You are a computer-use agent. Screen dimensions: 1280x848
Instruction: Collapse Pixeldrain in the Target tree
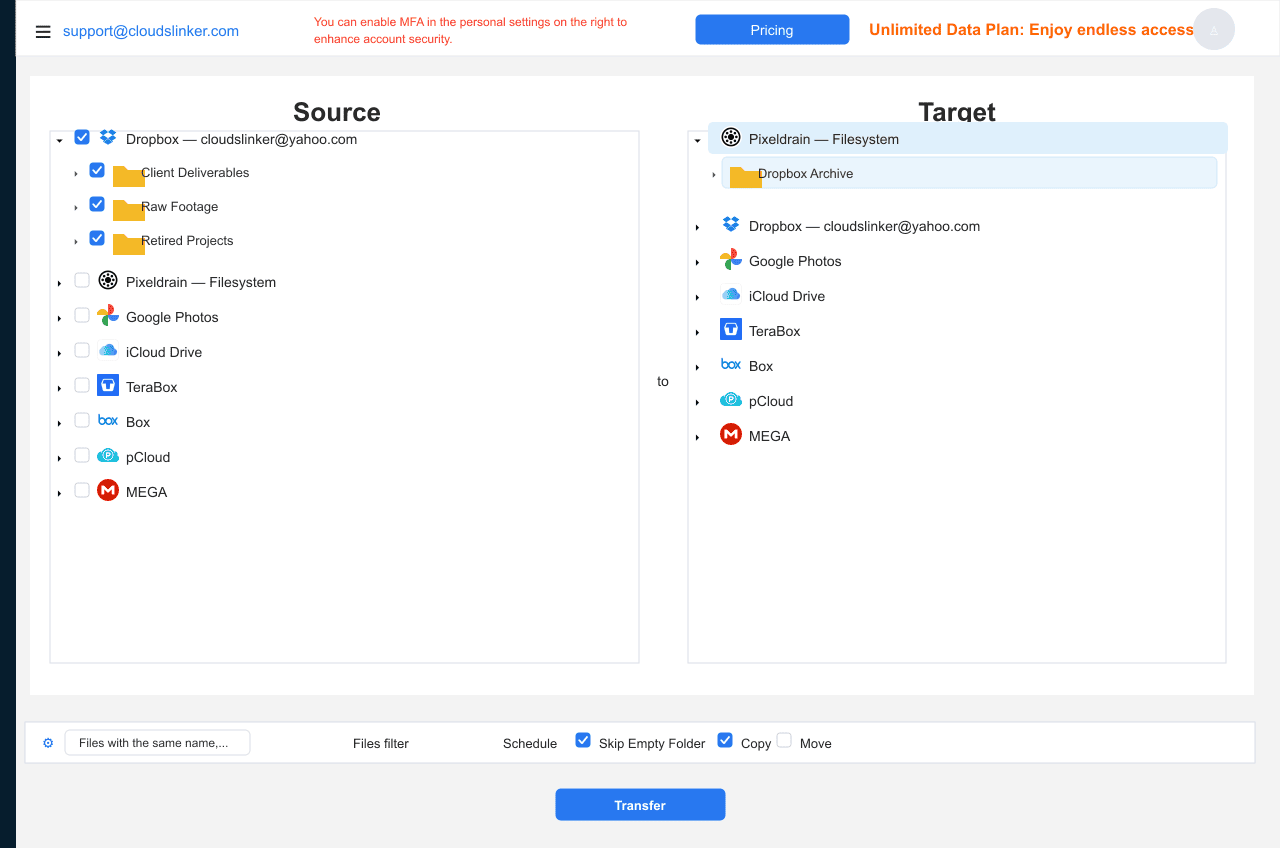point(698,141)
